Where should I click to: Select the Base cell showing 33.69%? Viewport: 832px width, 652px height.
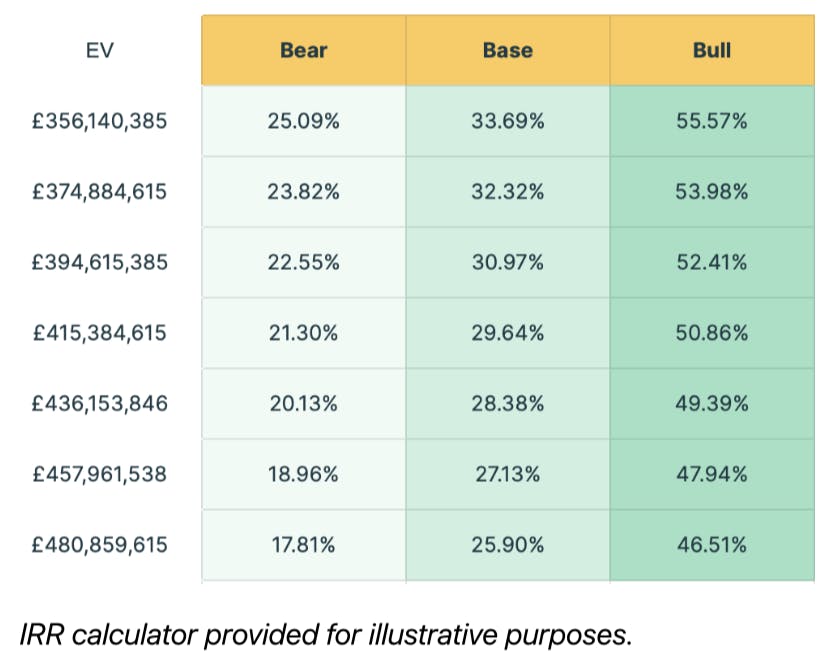click(507, 121)
